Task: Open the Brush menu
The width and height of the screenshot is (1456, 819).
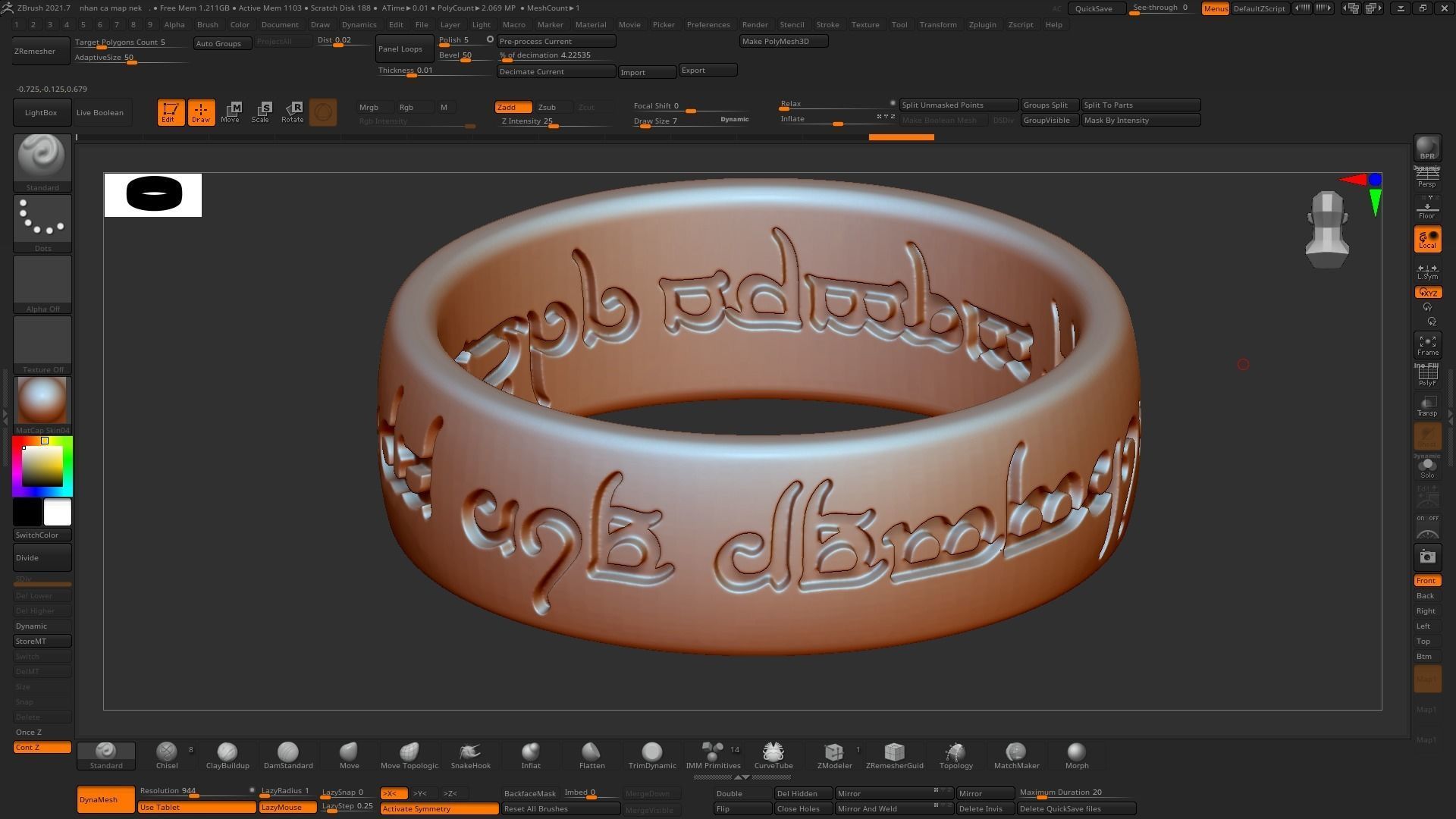Action: [207, 24]
